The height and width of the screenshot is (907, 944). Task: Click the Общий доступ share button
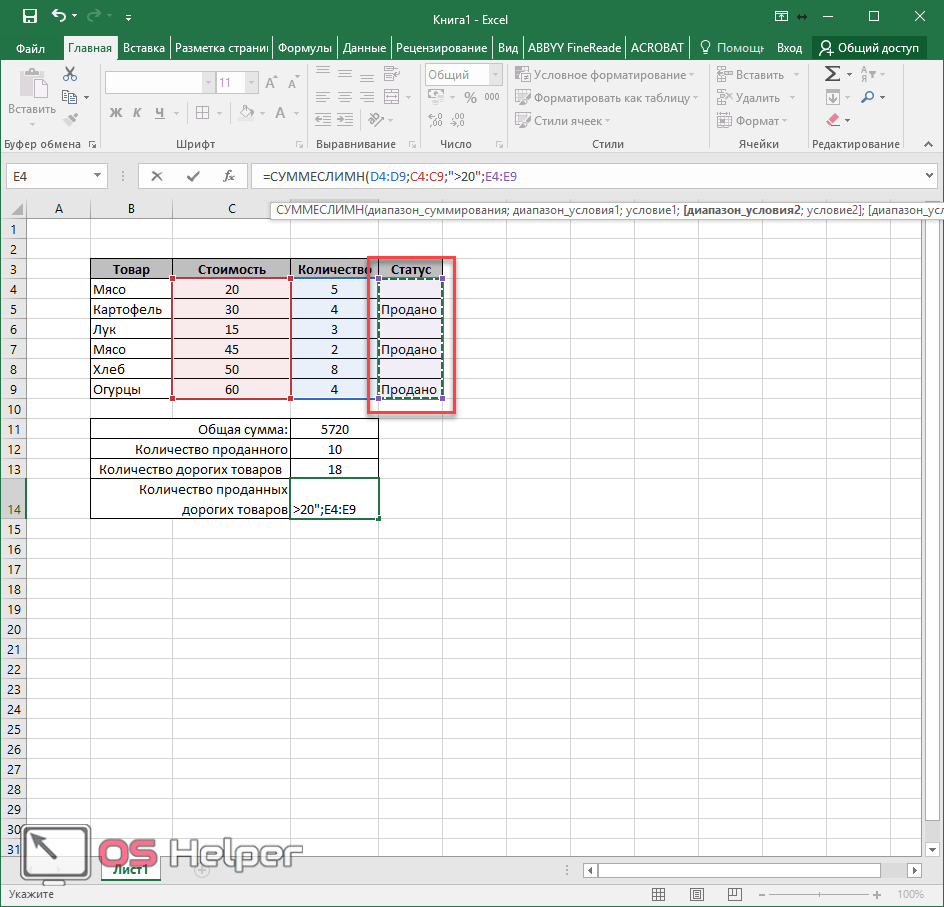pos(870,48)
